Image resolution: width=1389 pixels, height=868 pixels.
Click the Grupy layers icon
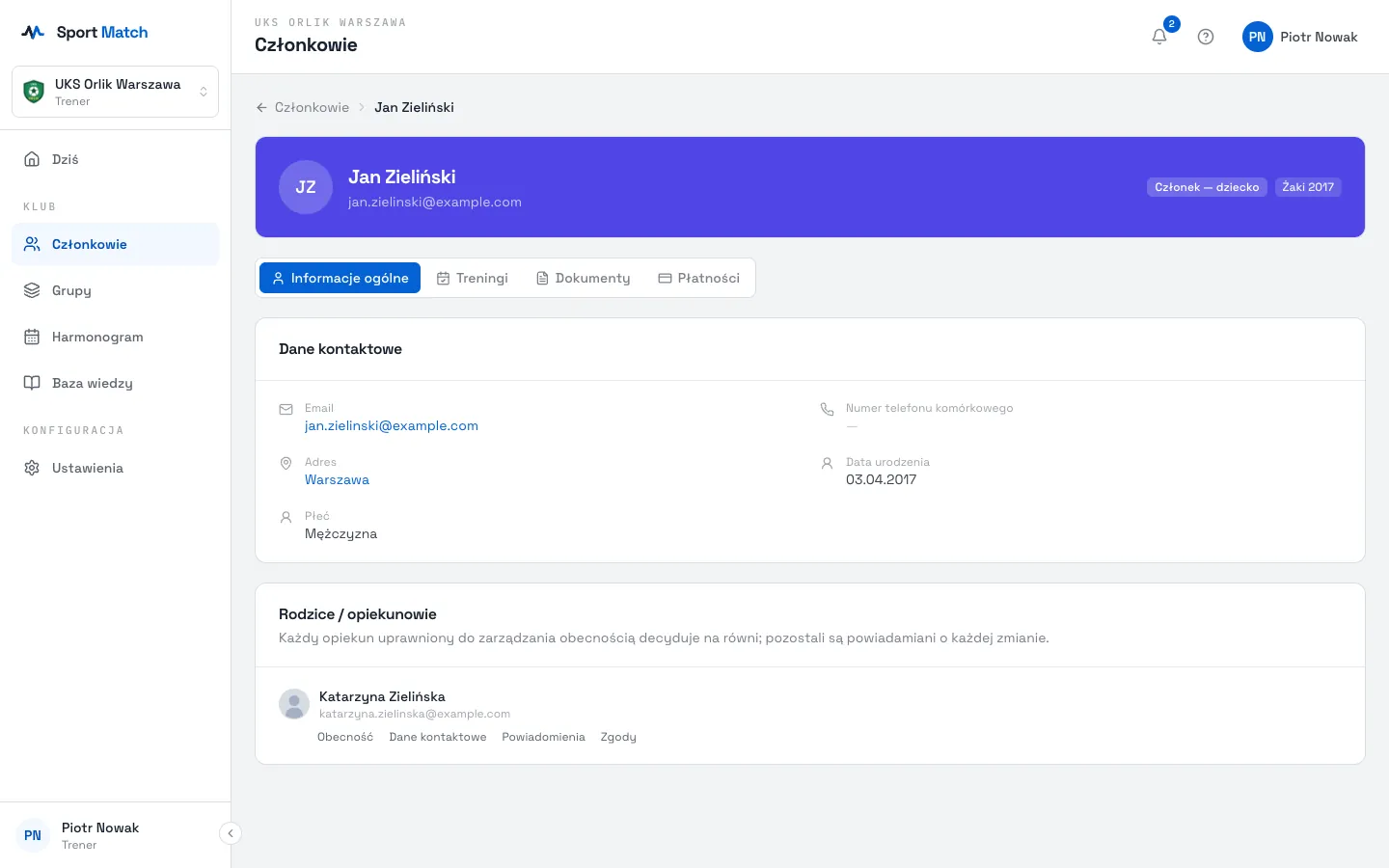point(32,290)
